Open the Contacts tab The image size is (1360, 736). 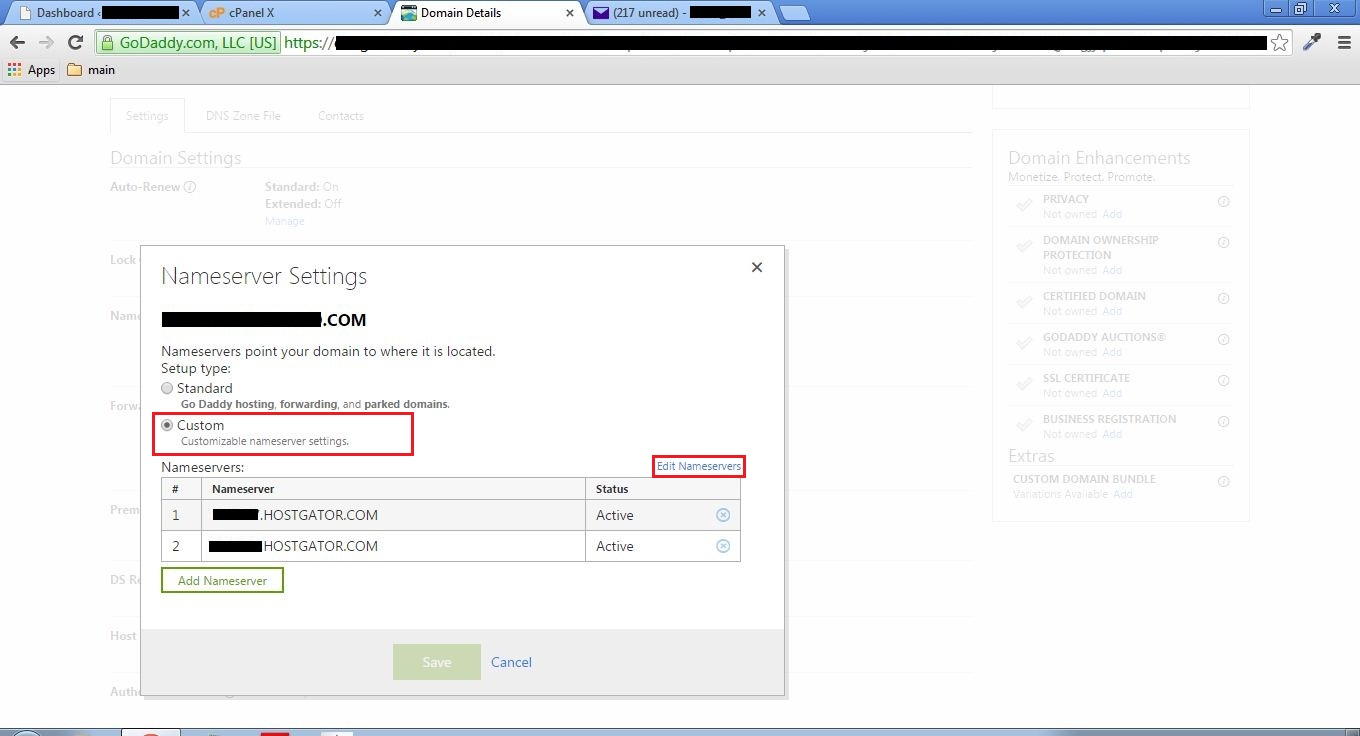pos(341,116)
